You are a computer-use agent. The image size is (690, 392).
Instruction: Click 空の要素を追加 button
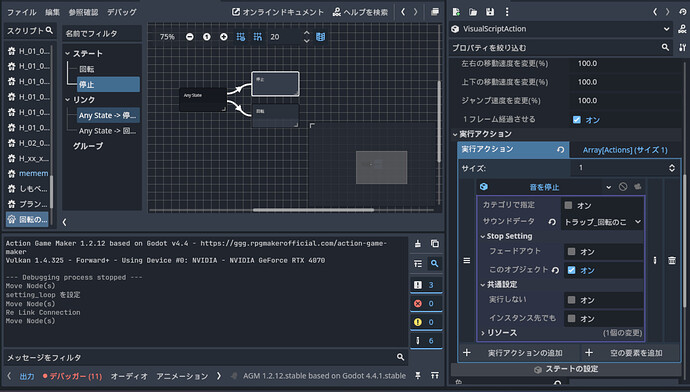[630, 353]
